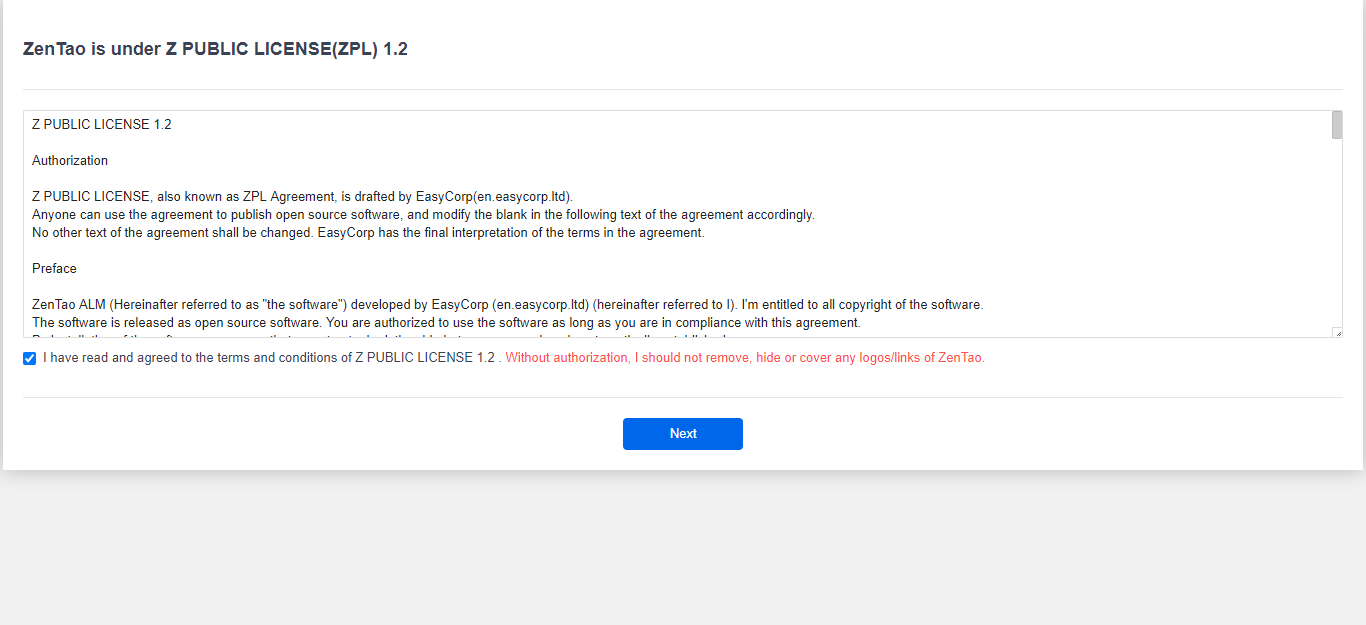Click the textarea resize handle corner
Screen dimensions: 1366x625
[x=1337, y=332]
